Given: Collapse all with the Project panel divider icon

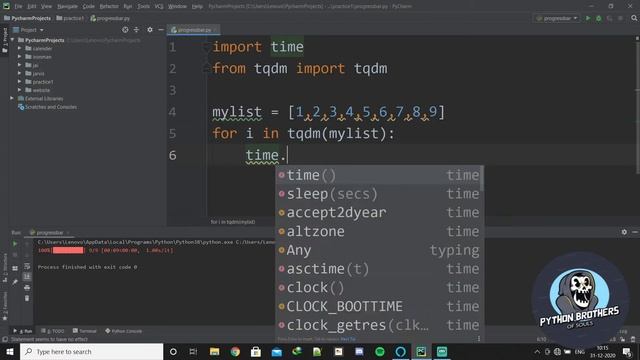Looking at the screenshot, I should (x=136, y=30).
